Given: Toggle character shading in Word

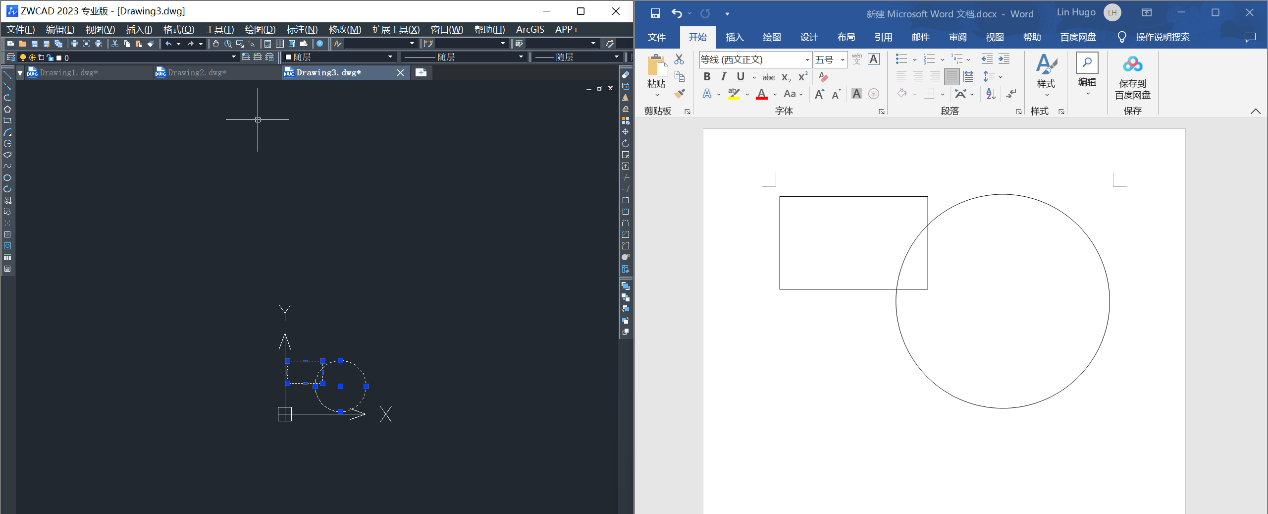Looking at the screenshot, I should point(856,94).
